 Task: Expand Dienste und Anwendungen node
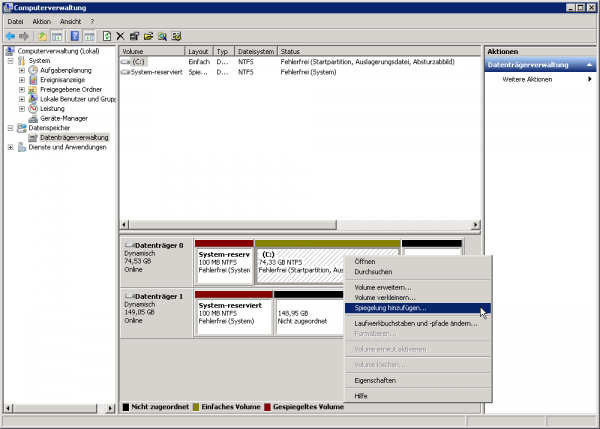(10, 147)
